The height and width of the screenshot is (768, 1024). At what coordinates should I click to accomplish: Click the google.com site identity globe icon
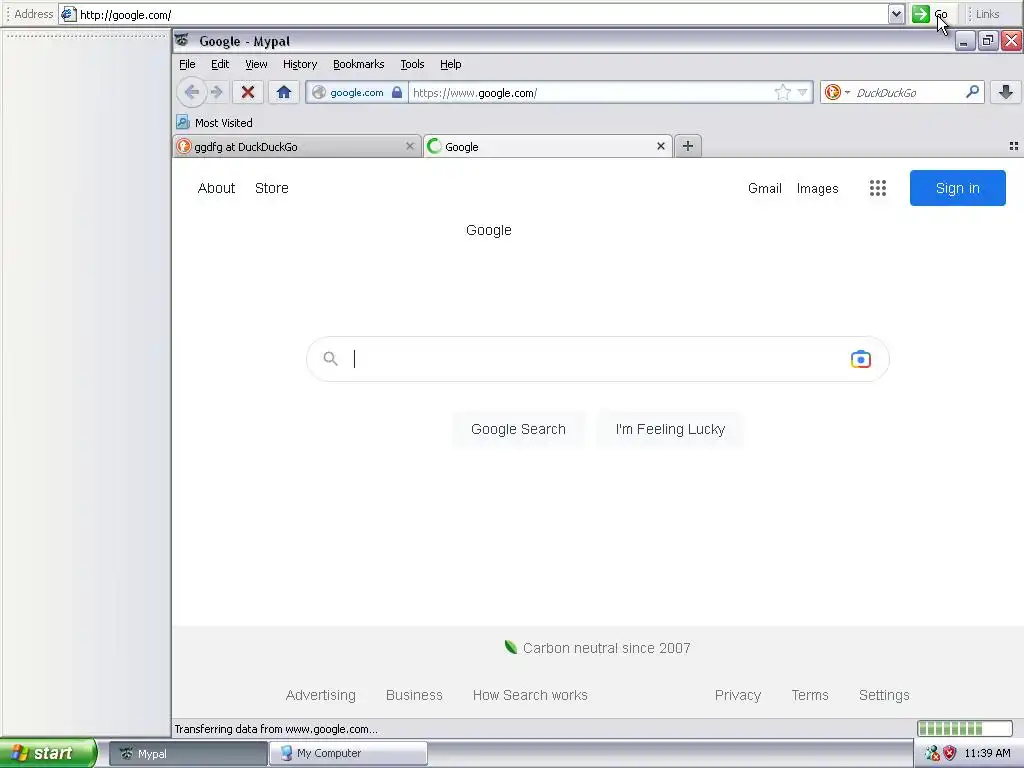pos(319,93)
